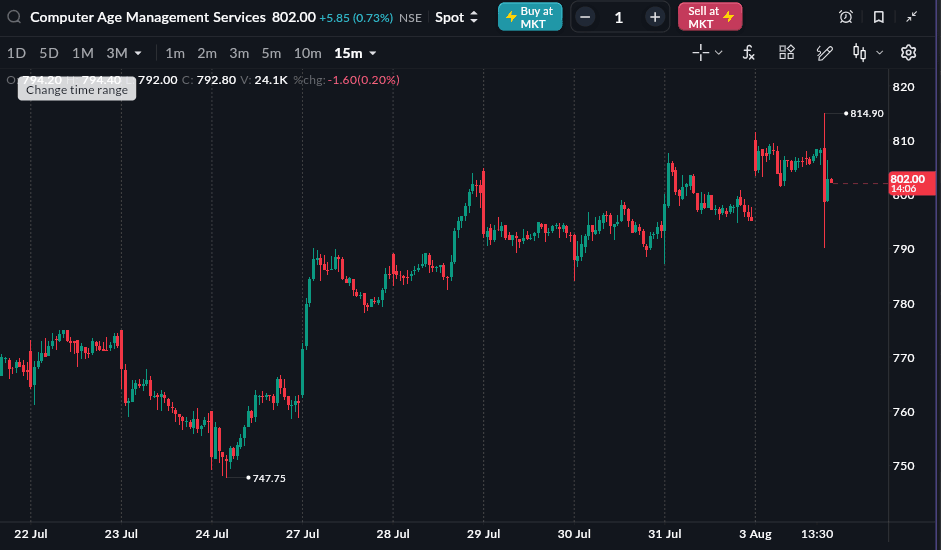Select the active 15m candle interval
This screenshot has width=941, height=550.
click(348, 53)
